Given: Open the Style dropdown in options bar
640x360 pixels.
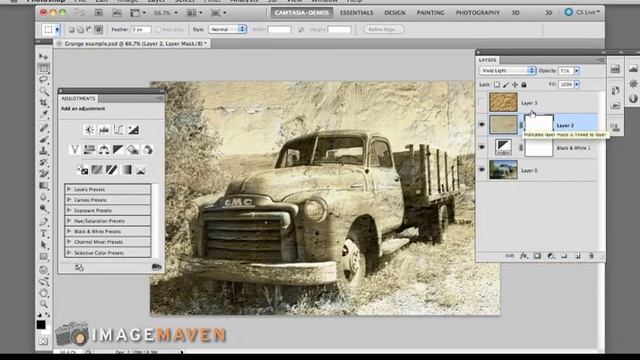Looking at the screenshot, I should click(x=227, y=29).
